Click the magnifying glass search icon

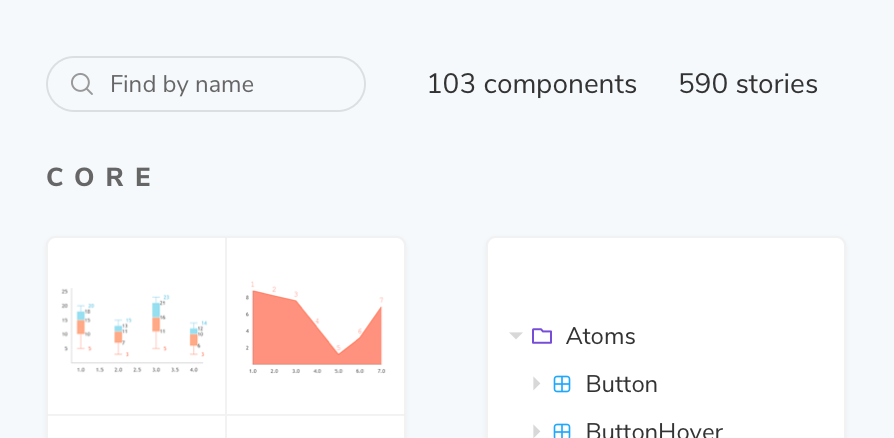pyautogui.click(x=82, y=84)
